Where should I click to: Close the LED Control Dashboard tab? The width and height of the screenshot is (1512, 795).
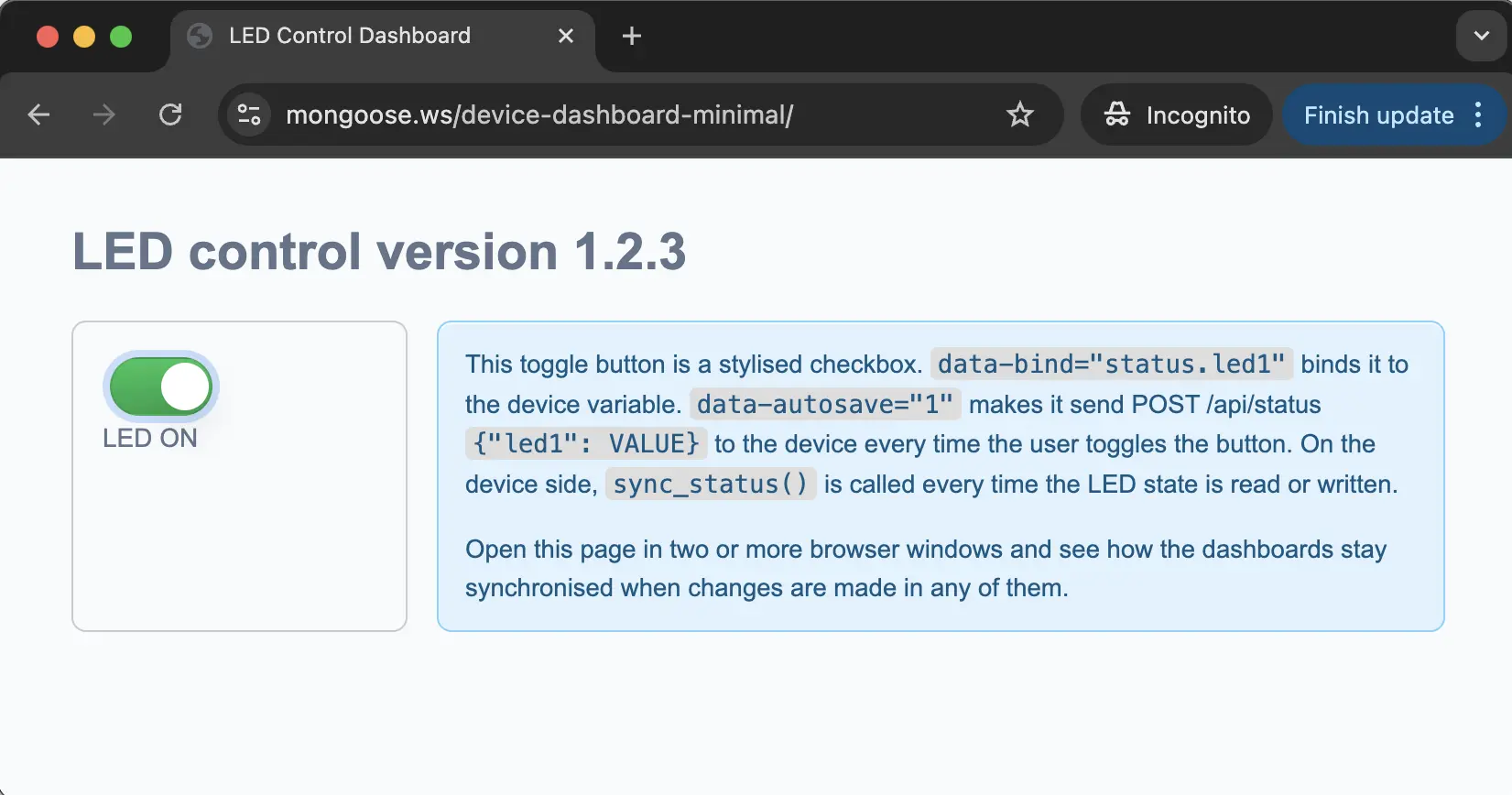pos(566,36)
